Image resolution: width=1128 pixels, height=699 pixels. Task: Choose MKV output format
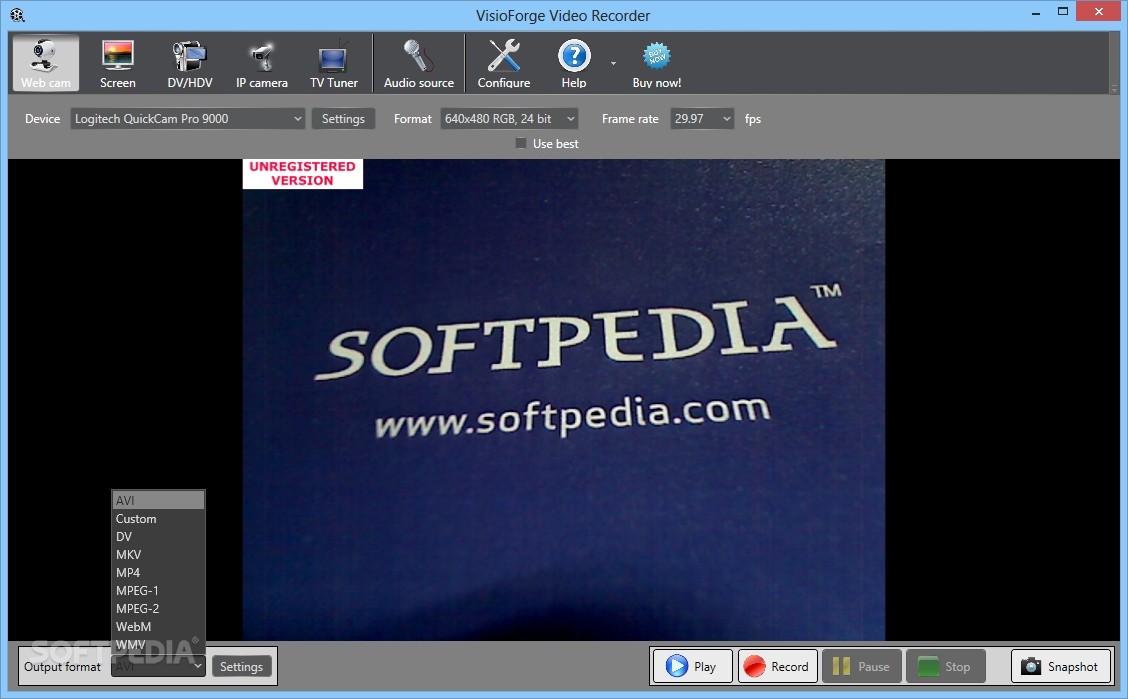(x=158, y=554)
